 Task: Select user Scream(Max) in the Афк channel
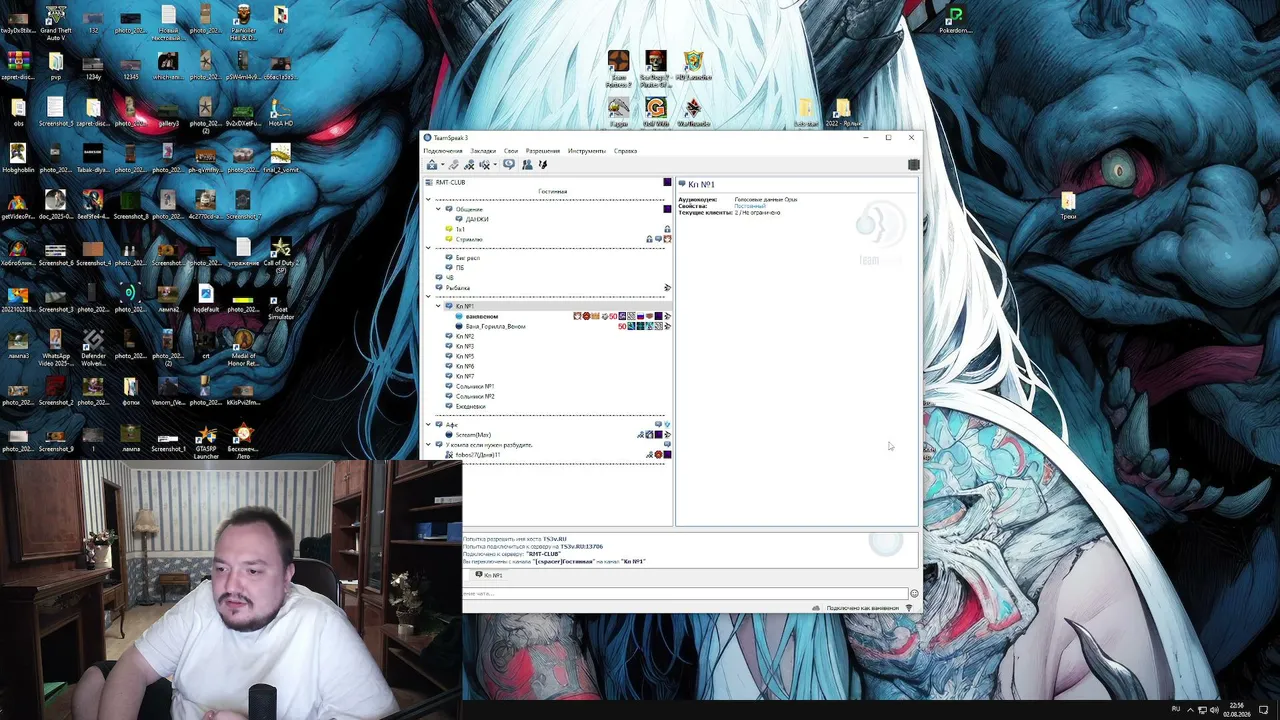click(473, 435)
